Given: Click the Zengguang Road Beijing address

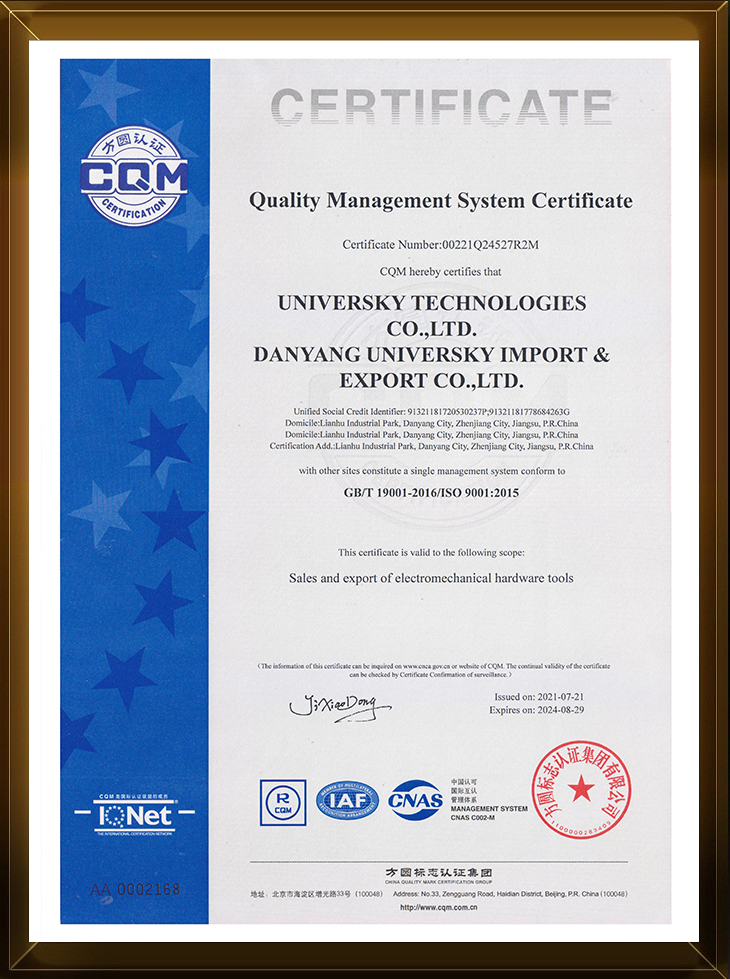Looking at the screenshot, I should pyautogui.click(x=510, y=894).
